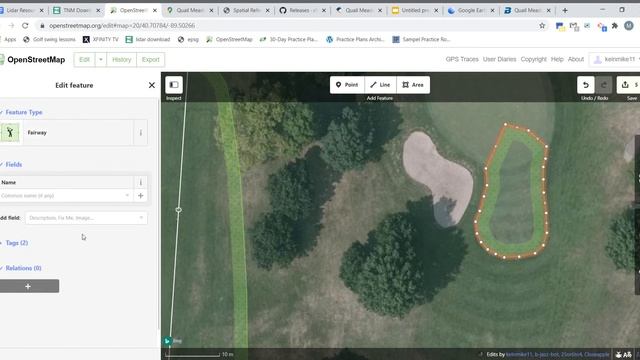Open the Copyright link
Screen dimensions: 640x360
pos(533,59)
